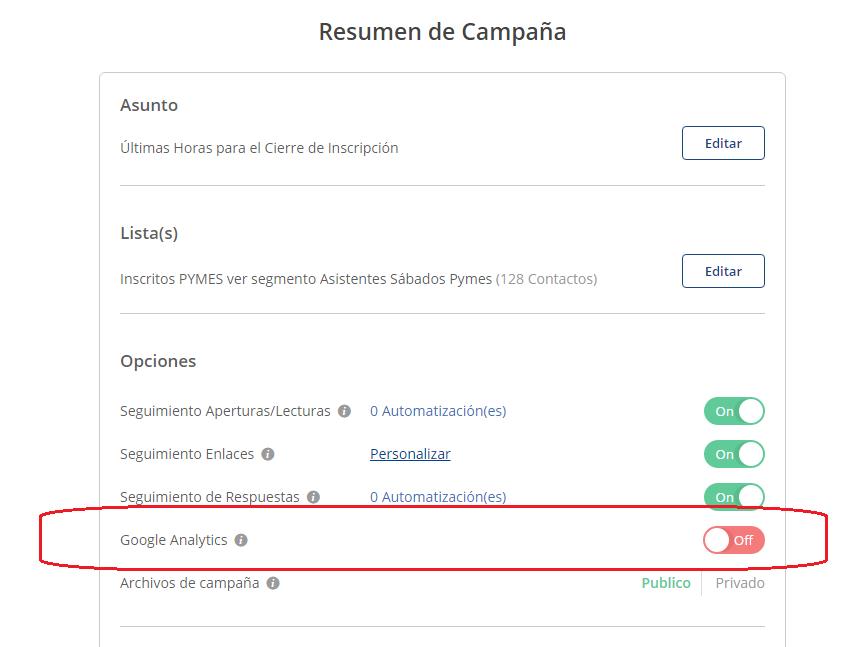
Task: Toggle Seguimiento Aperturas/Lecturas switch off
Action: click(x=734, y=411)
